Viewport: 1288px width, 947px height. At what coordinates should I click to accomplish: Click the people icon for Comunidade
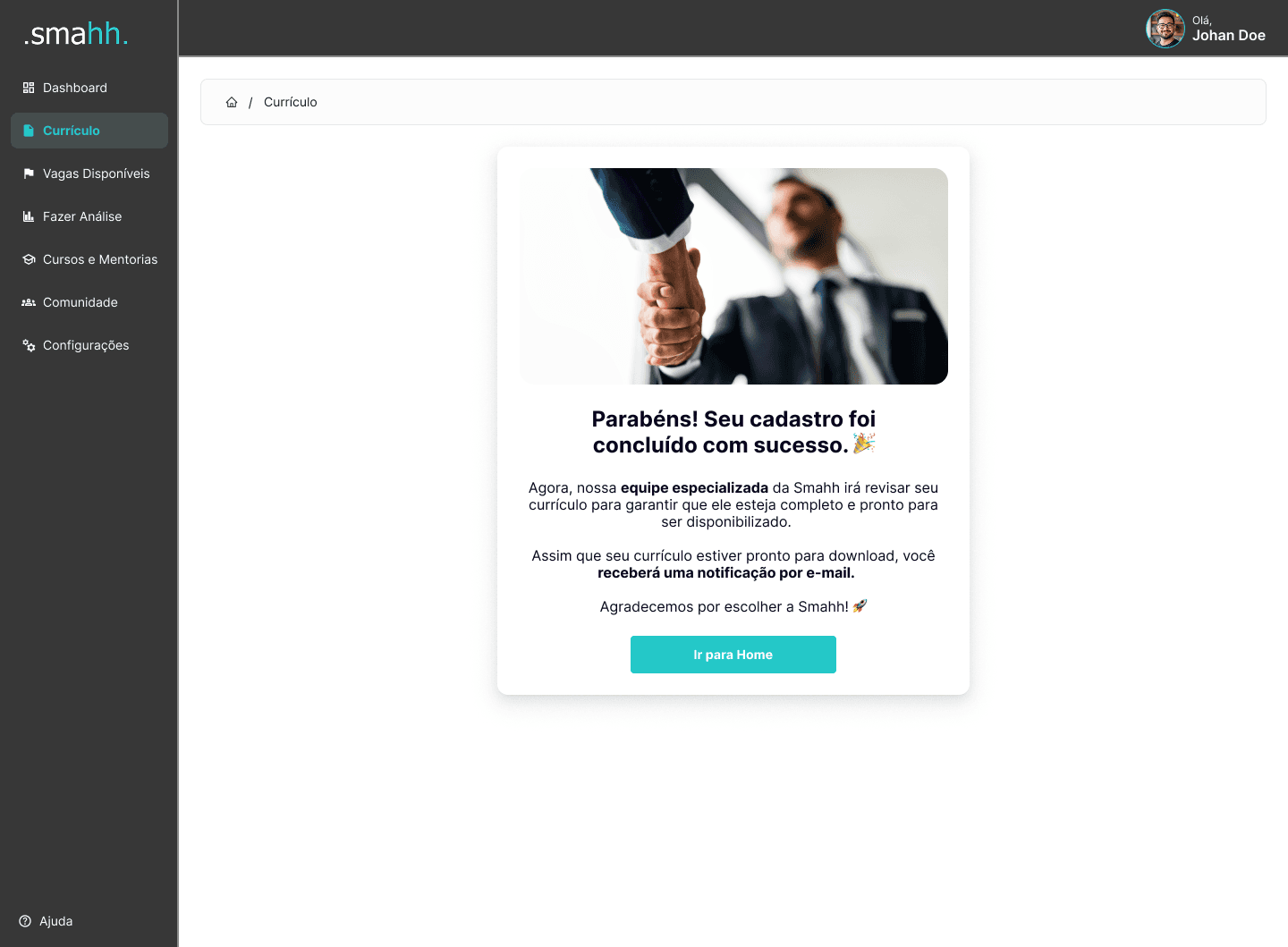[29, 302]
